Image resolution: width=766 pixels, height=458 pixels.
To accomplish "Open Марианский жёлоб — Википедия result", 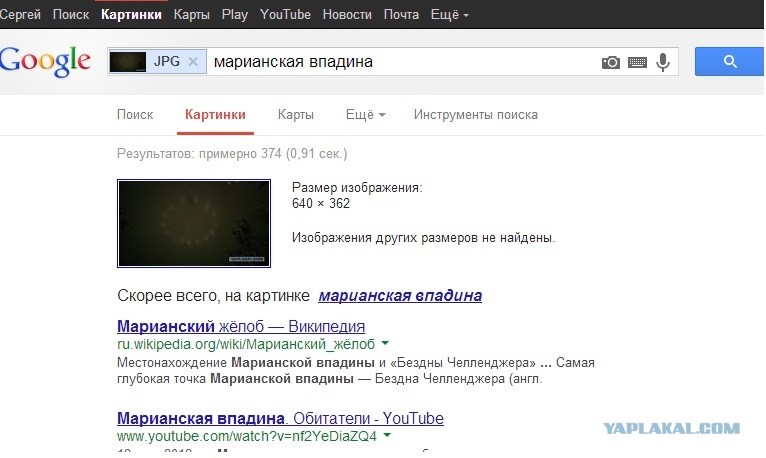I will [x=241, y=326].
